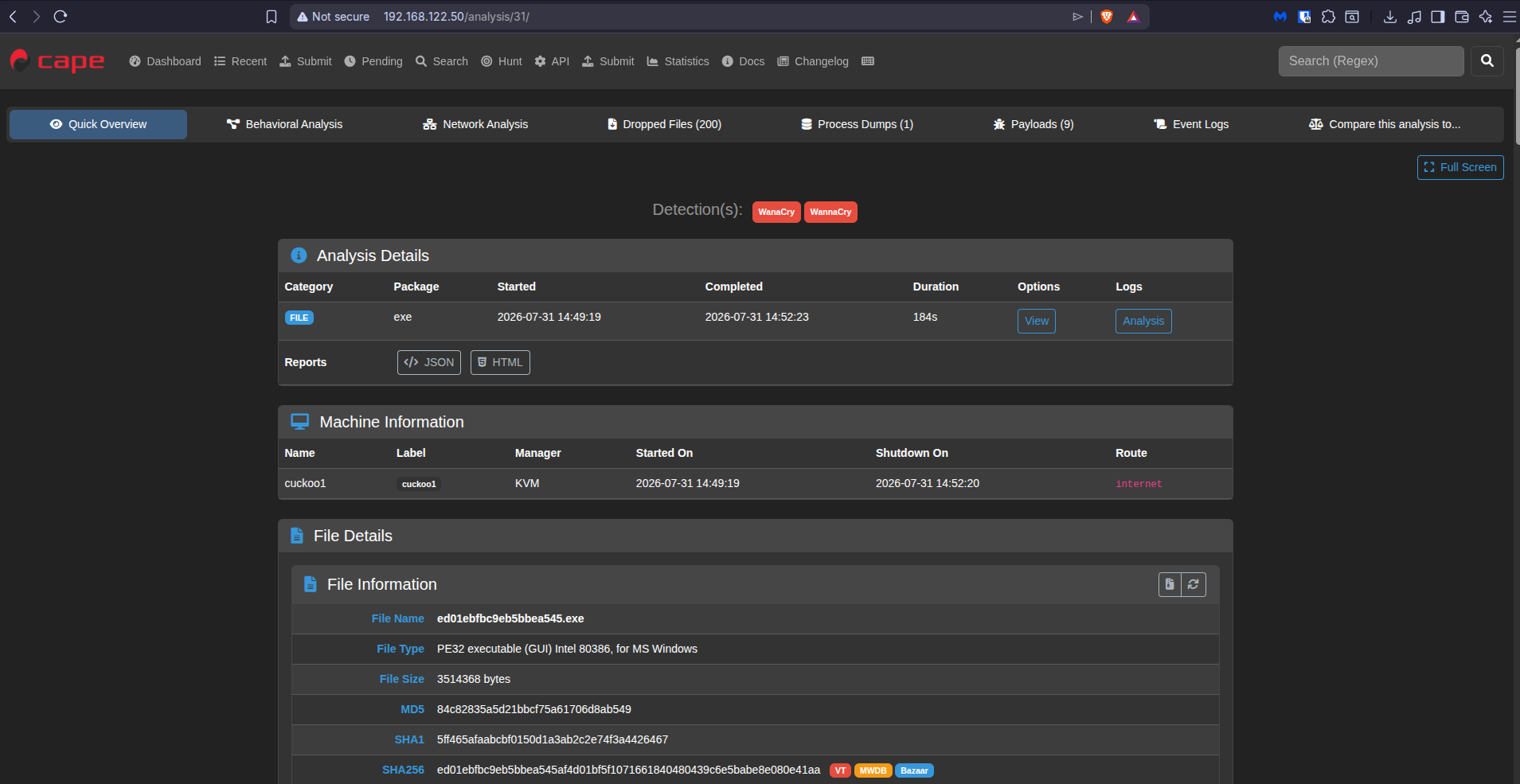This screenshot has height=784, width=1520.
Task: Select the Payloads (9) tab
Action: point(1034,124)
